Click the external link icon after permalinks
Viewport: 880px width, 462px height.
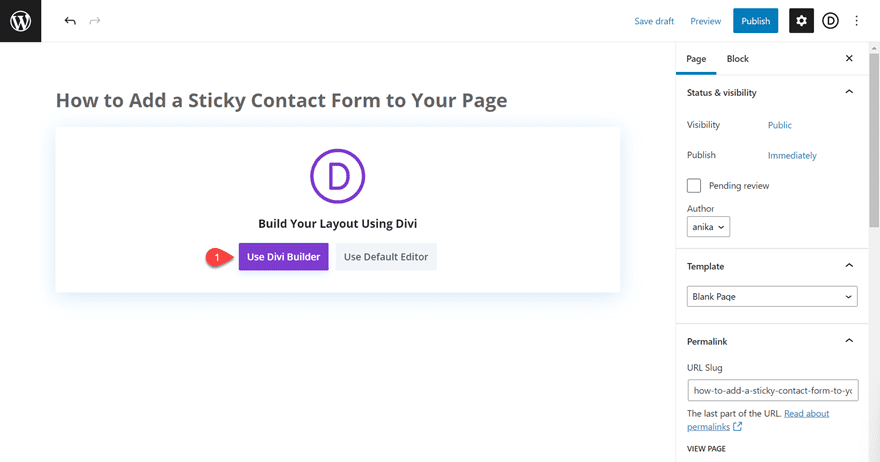coord(737,427)
